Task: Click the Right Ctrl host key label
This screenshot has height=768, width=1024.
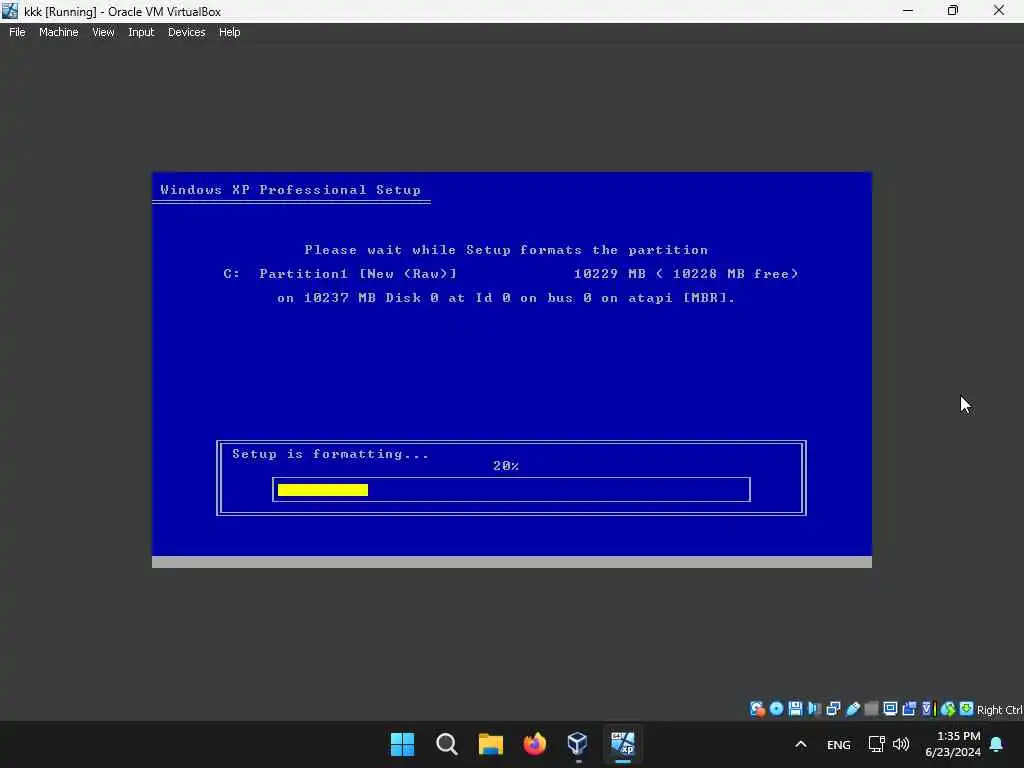Action: click(999, 710)
